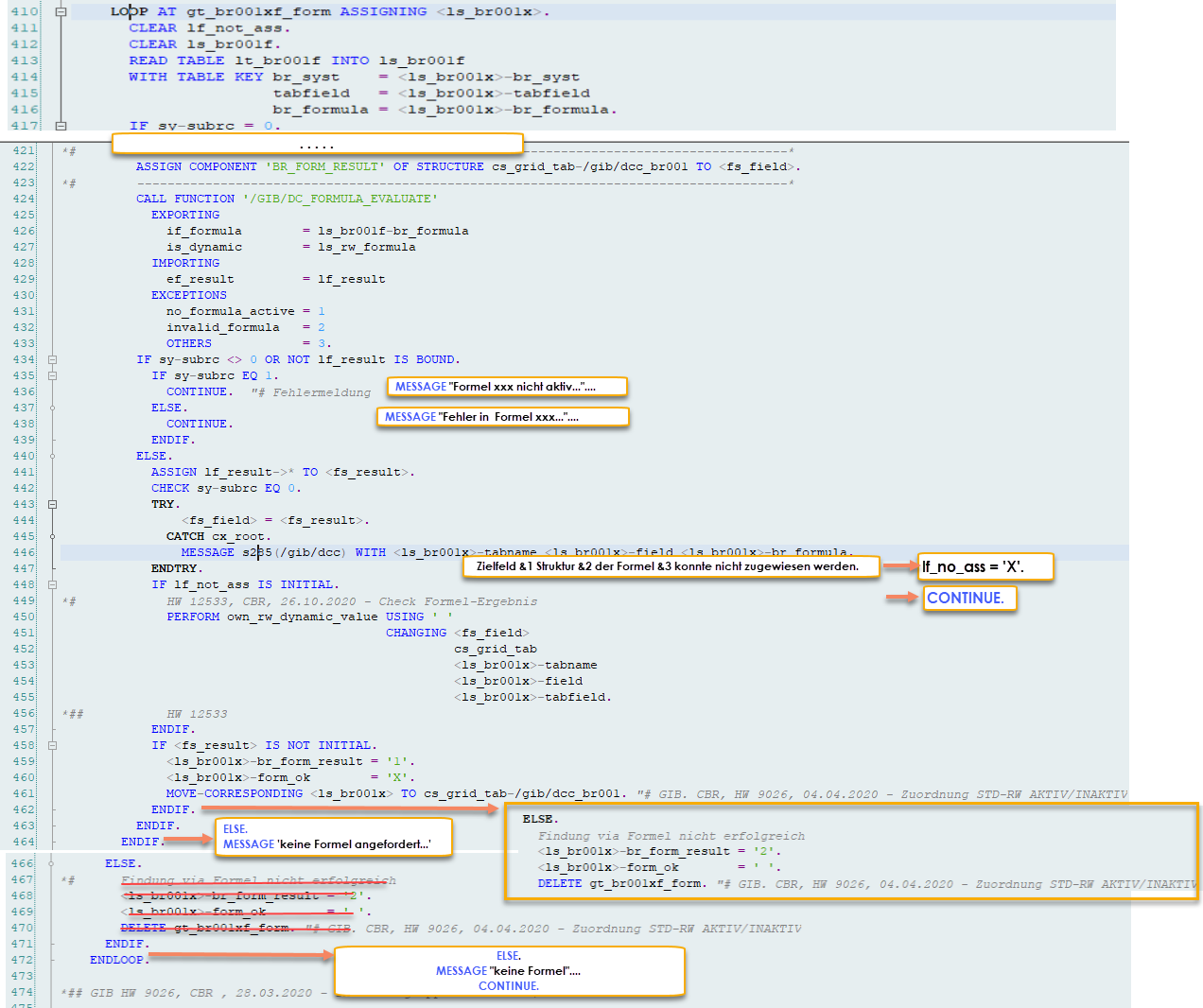This screenshot has height=1008, width=1203.
Task: Collapse the fs_result IF fold on line 458
Action: point(52,745)
